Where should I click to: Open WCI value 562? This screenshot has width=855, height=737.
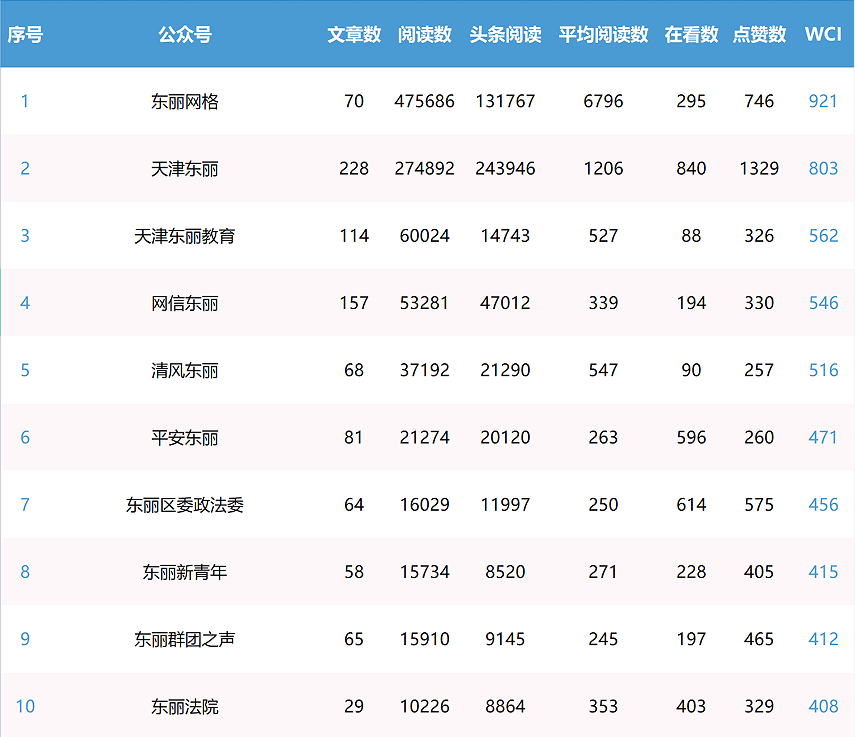tap(823, 235)
